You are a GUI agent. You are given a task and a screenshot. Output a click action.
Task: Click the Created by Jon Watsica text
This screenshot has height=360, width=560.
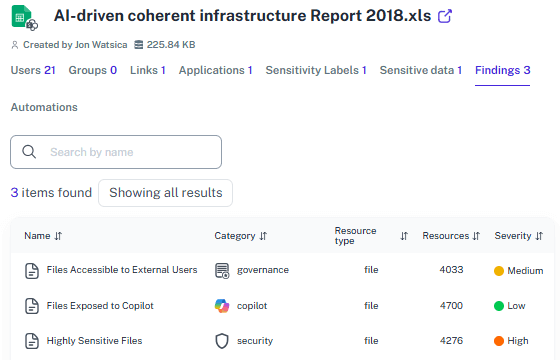[75, 45]
